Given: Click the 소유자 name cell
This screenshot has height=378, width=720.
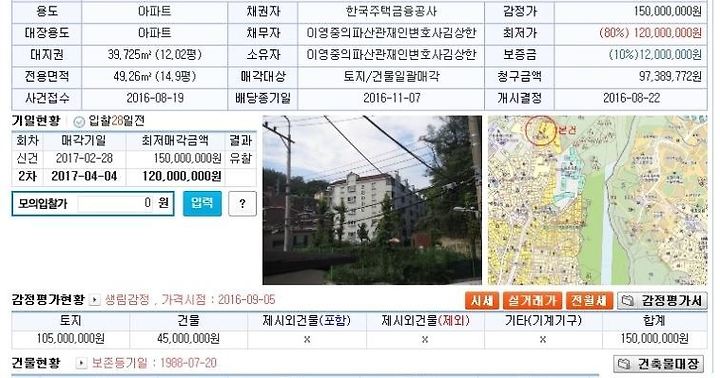Looking at the screenshot, I should (x=391, y=55).
